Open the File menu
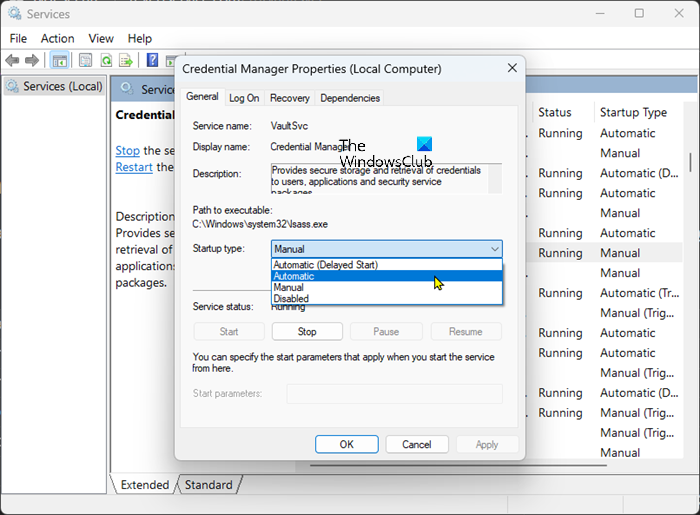The image size is (700, 515). 18,39
